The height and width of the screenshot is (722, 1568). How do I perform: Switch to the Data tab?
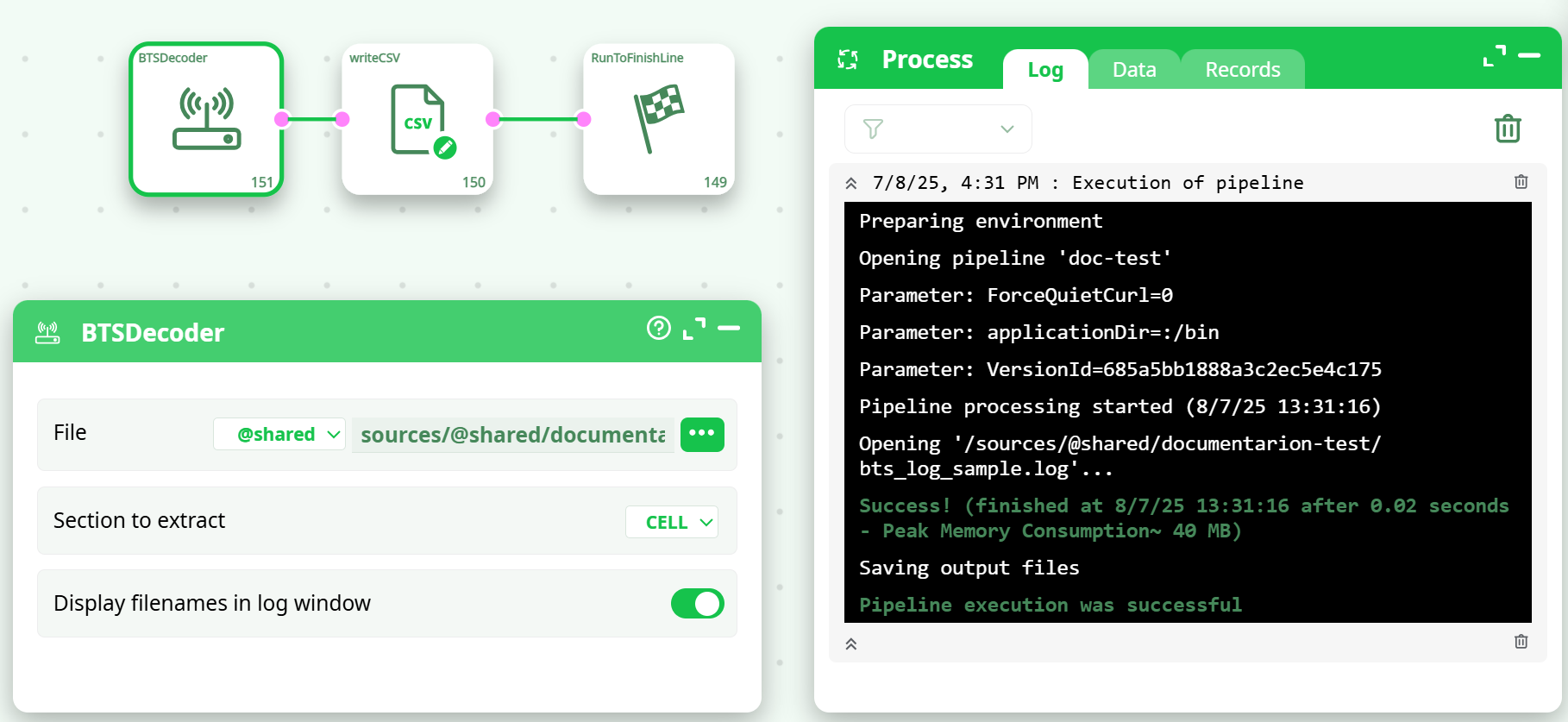pos(1133,70)
